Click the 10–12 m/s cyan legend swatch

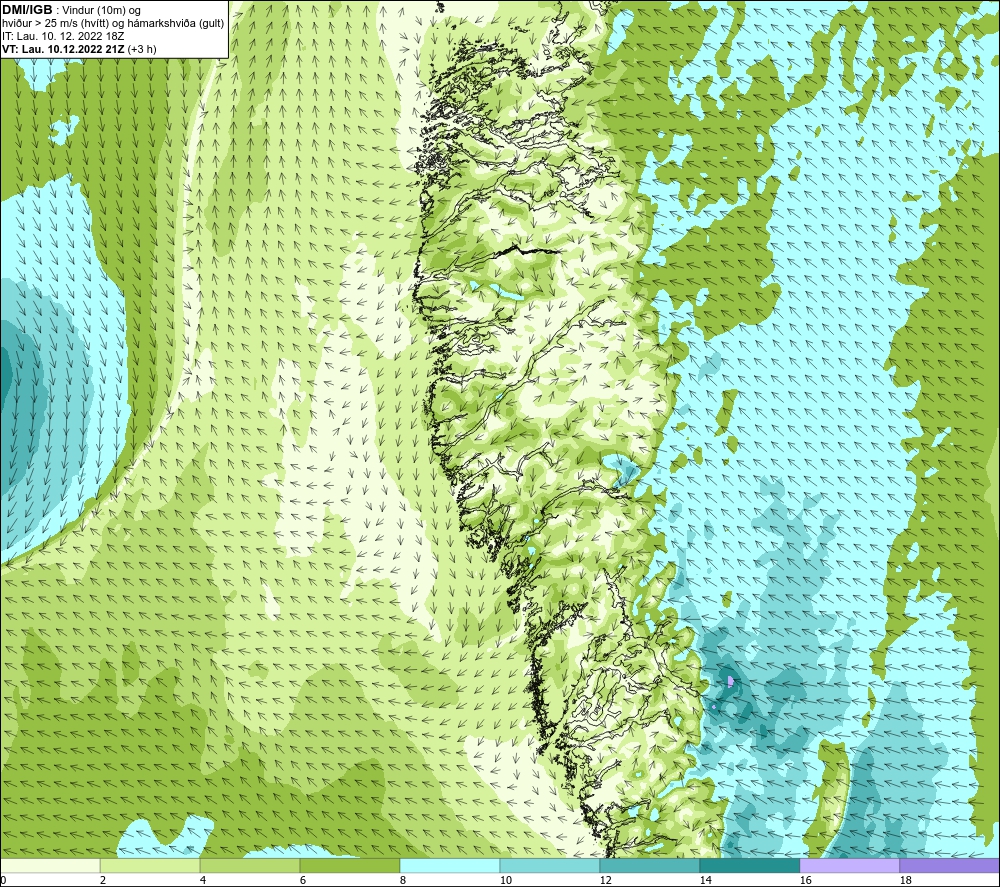coord(549,865)
